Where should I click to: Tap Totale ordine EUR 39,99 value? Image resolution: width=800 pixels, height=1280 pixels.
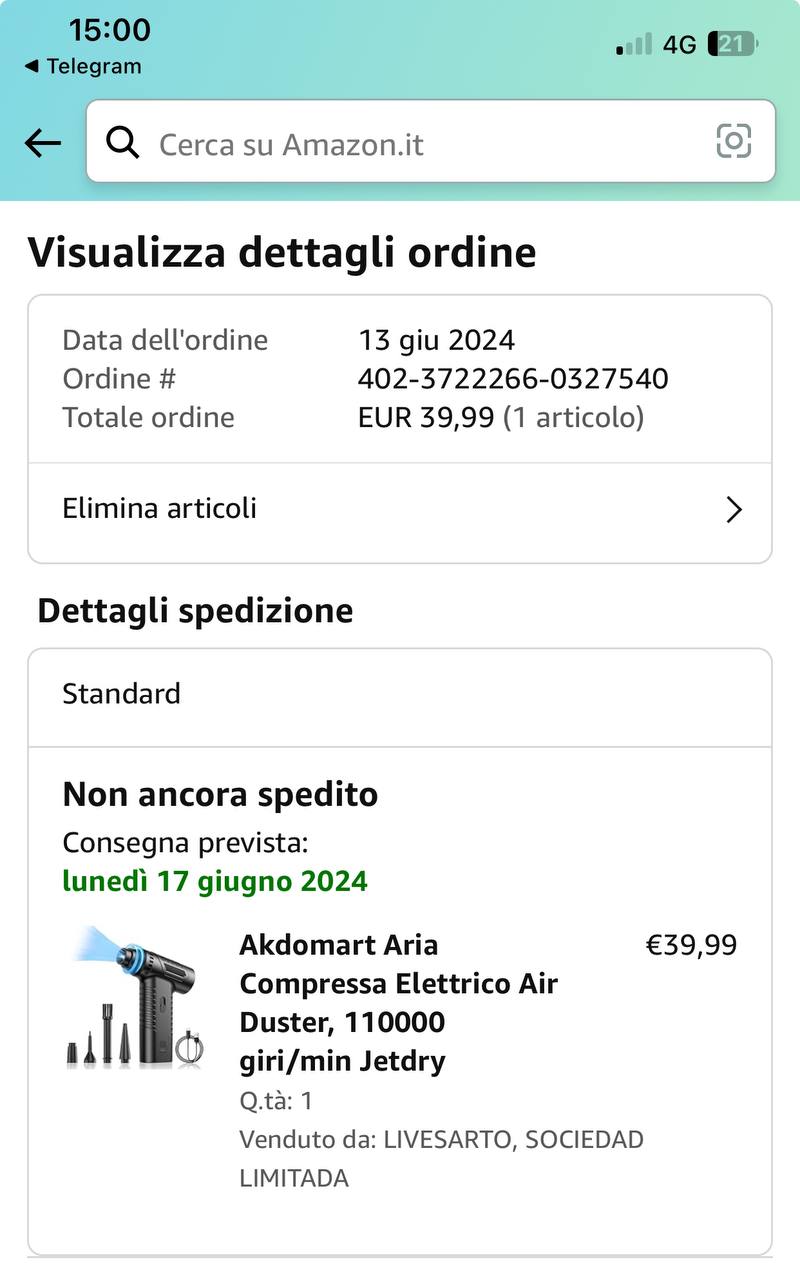coord(500,417)
